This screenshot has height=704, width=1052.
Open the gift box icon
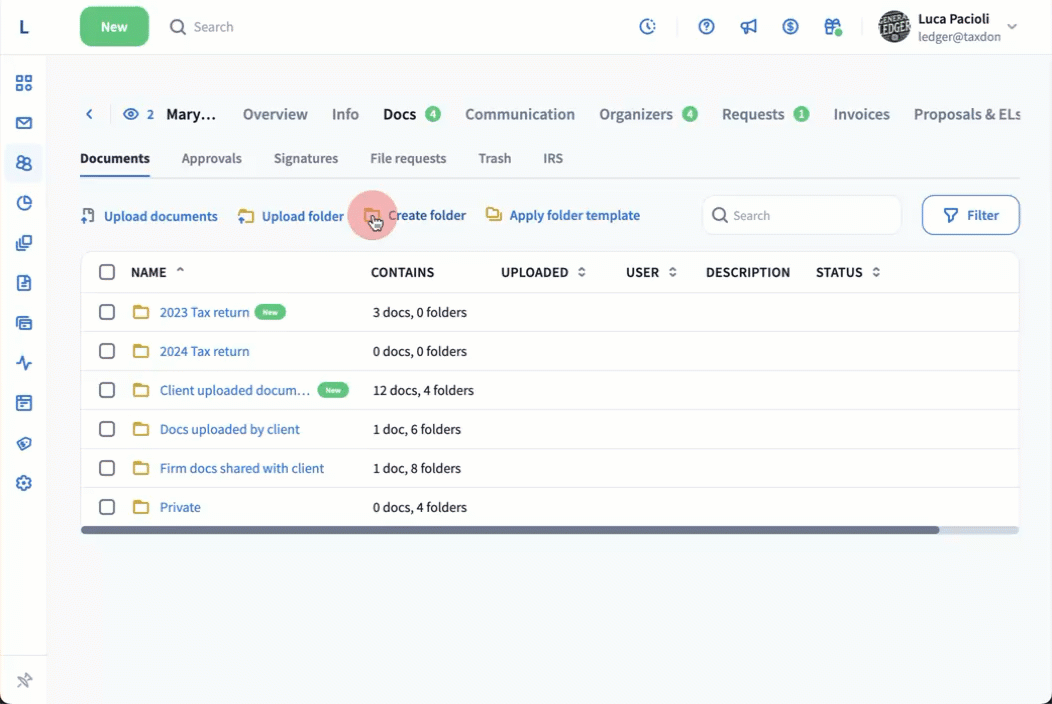pos(832,27)
